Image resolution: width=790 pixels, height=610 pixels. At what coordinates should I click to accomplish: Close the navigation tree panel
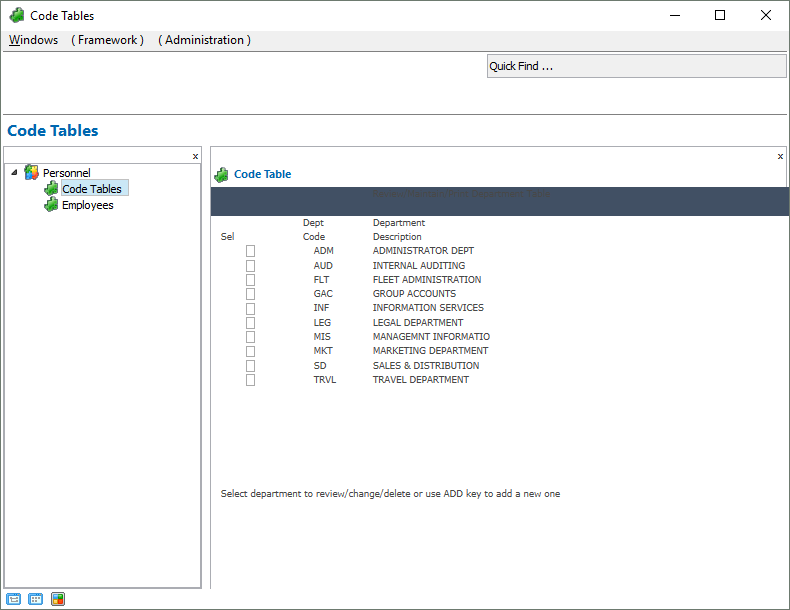point(195,156)
